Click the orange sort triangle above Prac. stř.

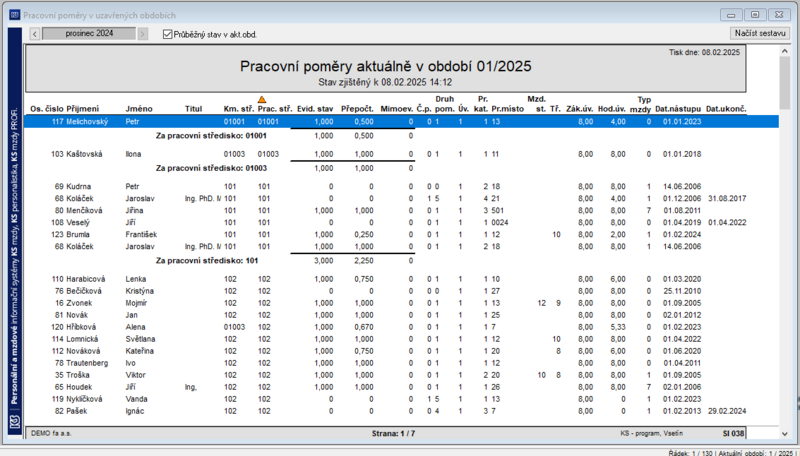tap(262, 99)
